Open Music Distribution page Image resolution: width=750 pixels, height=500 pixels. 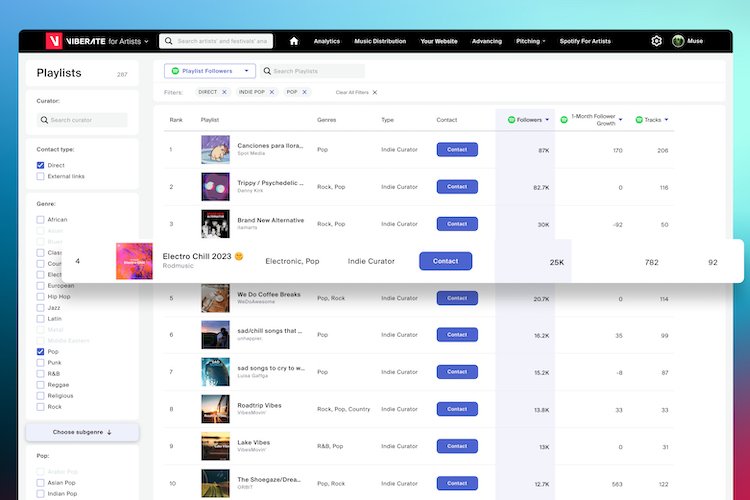click(380, 41)
